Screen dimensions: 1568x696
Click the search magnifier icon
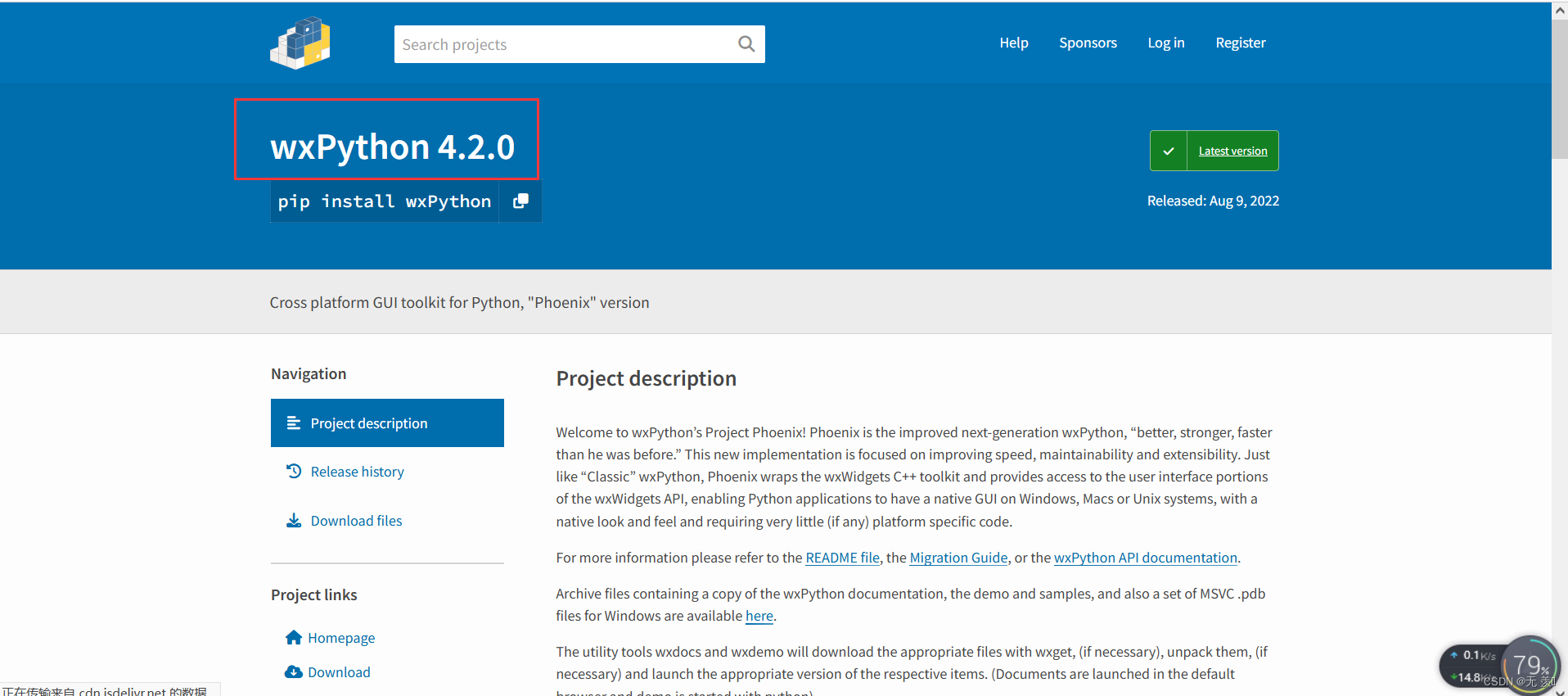click(x=746, y=44)
